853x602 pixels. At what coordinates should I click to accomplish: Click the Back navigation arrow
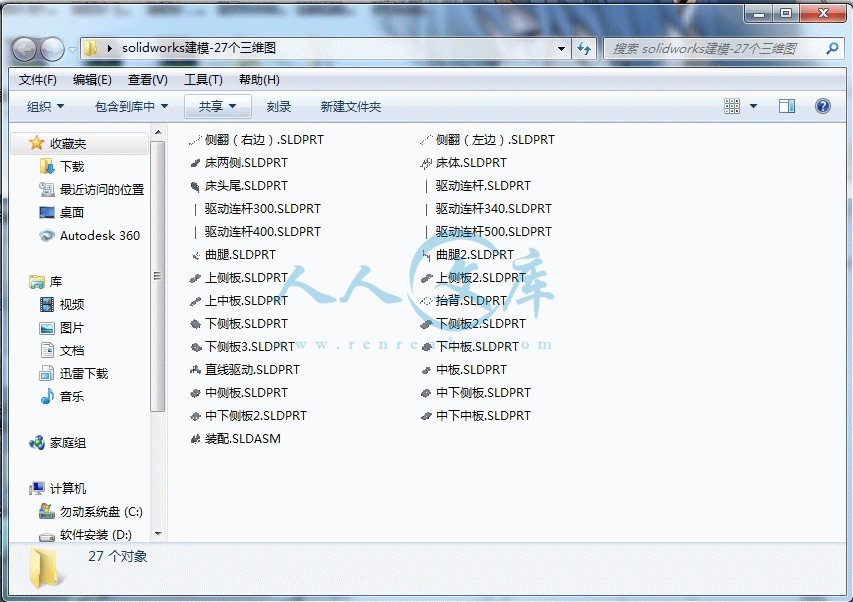(x=24, y=49)
